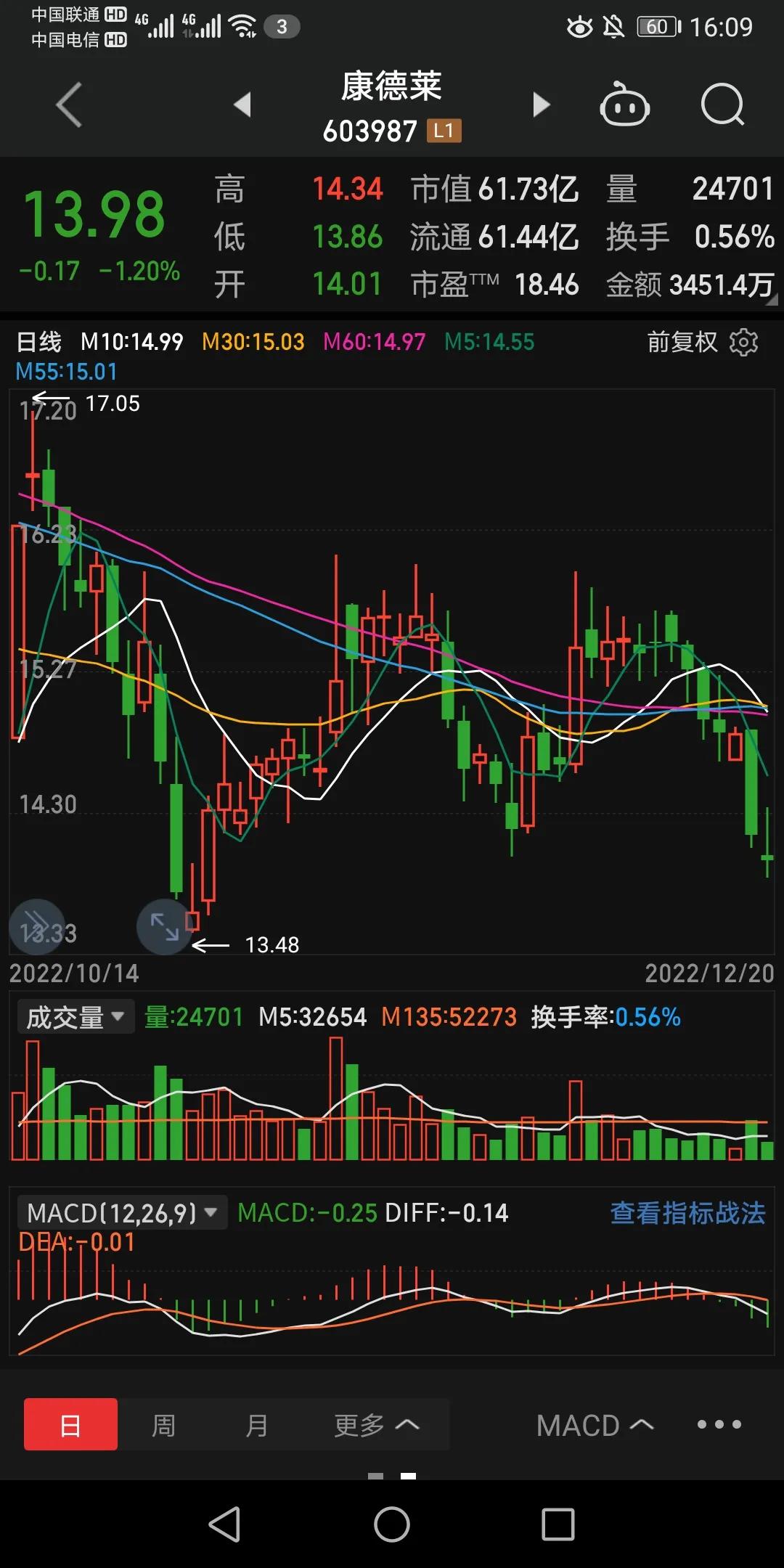Tap the eye comfort status icon
784x1568 pixels.
pyautogui.click(x=579, y=27)
